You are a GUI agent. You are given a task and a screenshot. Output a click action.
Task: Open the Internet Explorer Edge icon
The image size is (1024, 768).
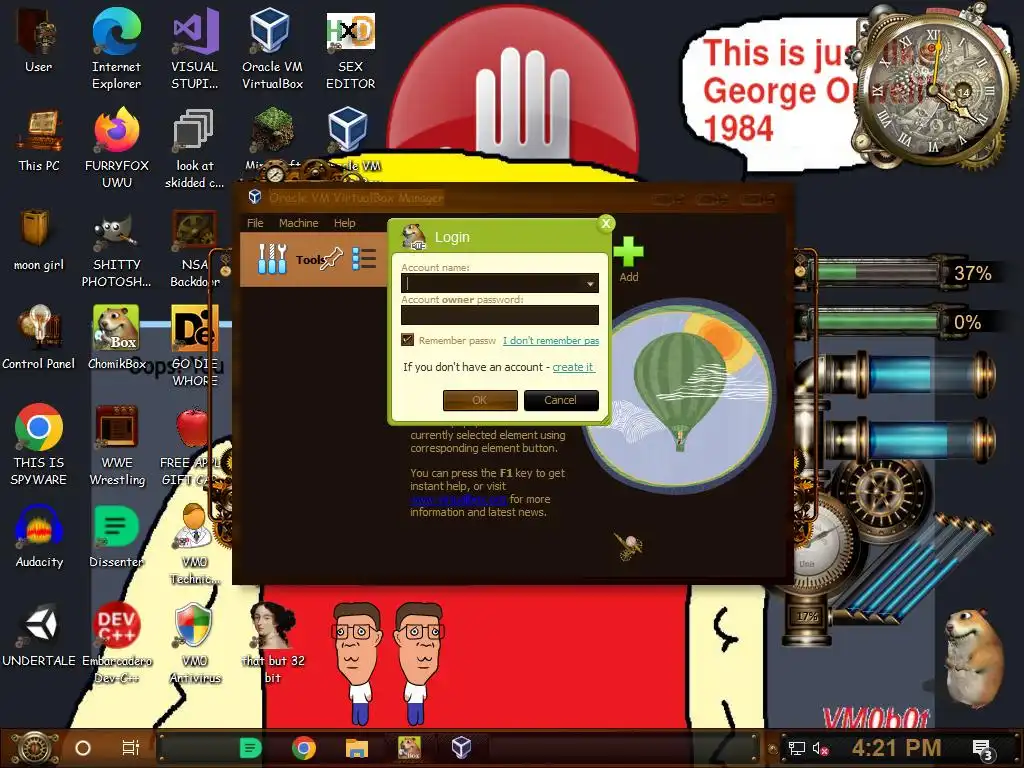(116, 49)
